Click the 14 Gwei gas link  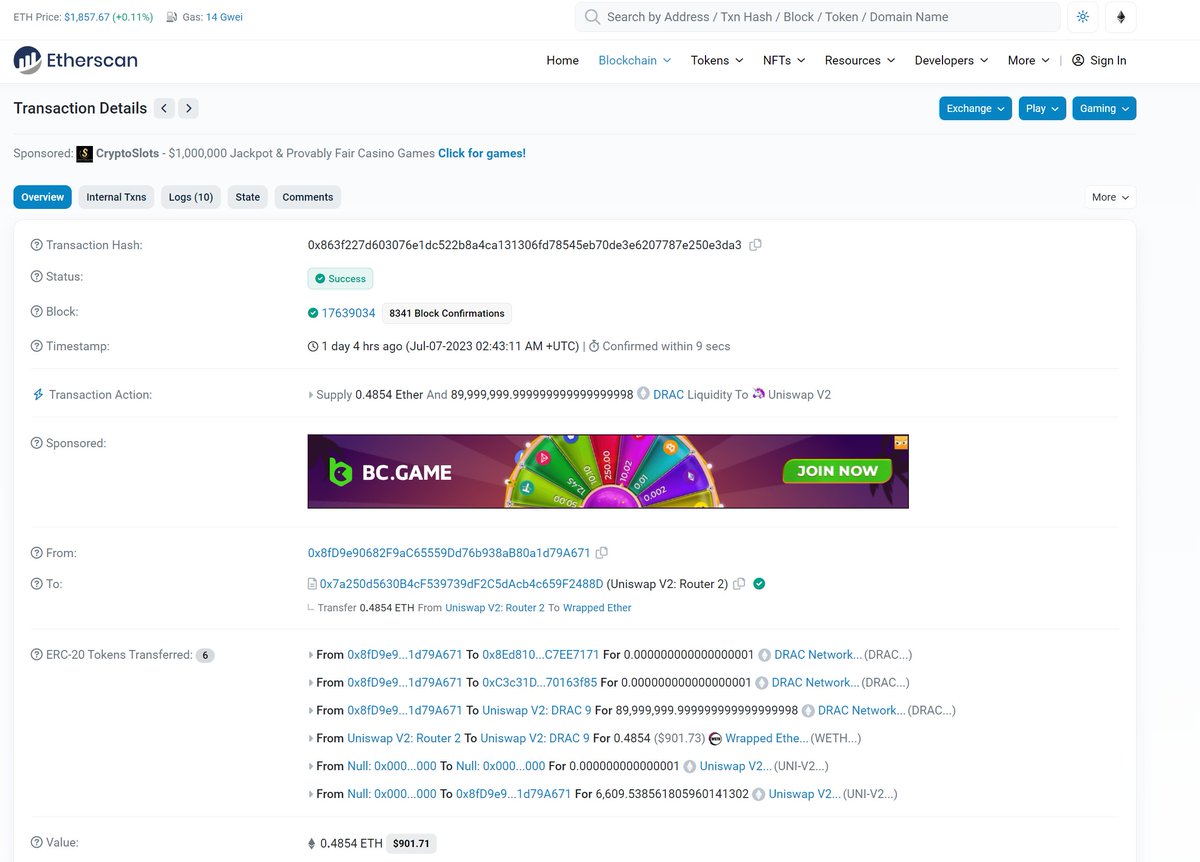[224, 17]
